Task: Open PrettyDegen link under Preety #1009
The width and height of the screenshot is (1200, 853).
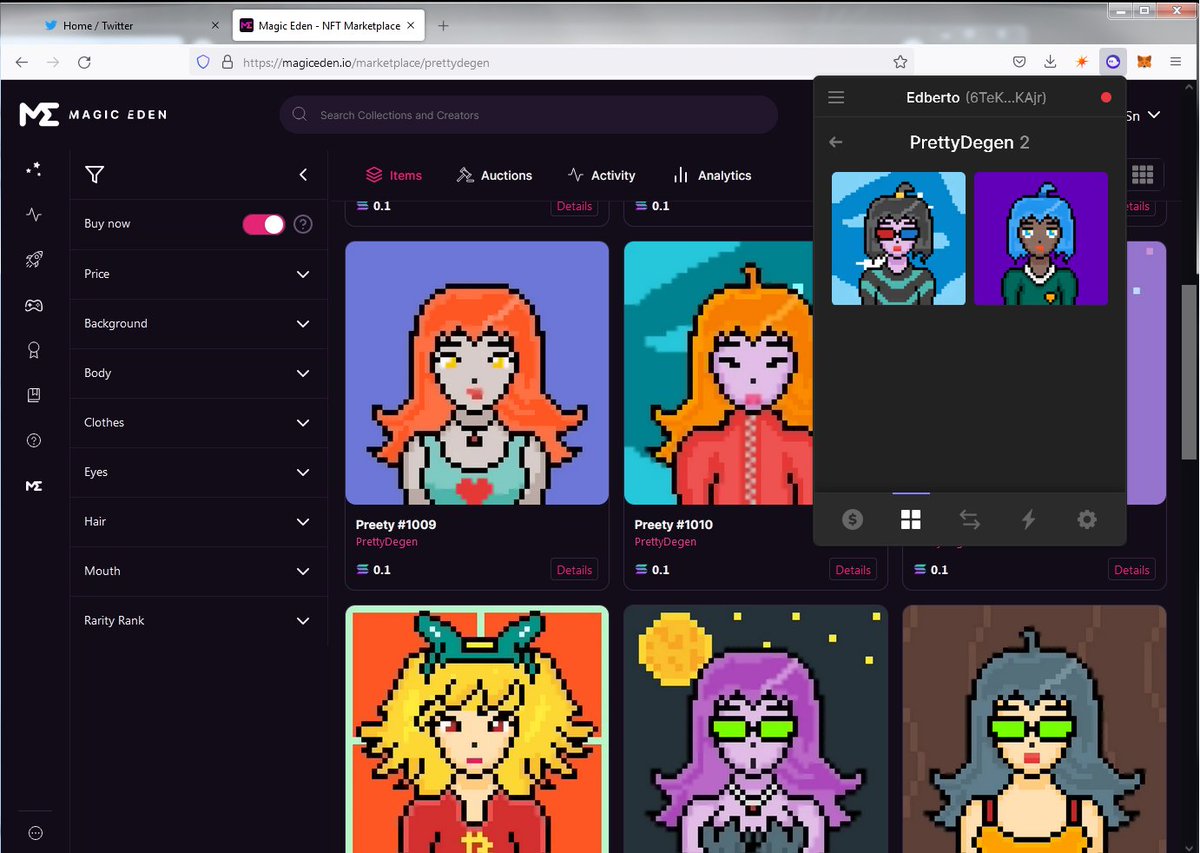Action: click(x=387, y=542)
